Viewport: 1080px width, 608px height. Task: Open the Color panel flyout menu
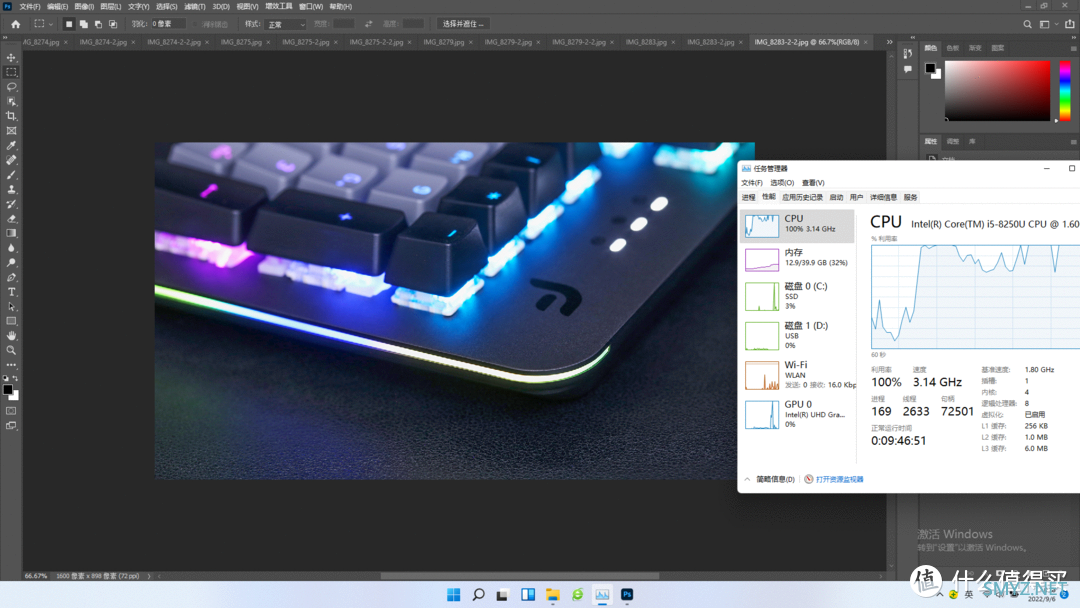(1073, 48)
